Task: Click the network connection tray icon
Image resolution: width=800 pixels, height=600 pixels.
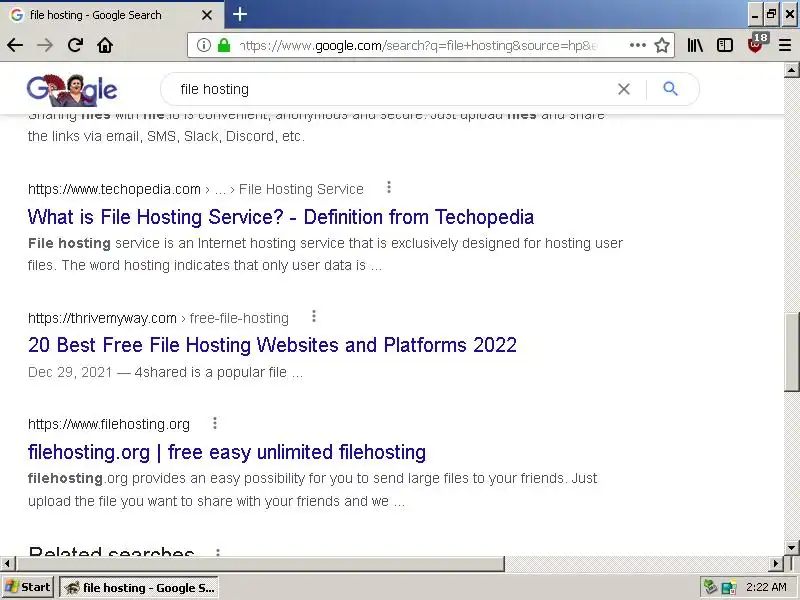Action: [x=729, y=588]
